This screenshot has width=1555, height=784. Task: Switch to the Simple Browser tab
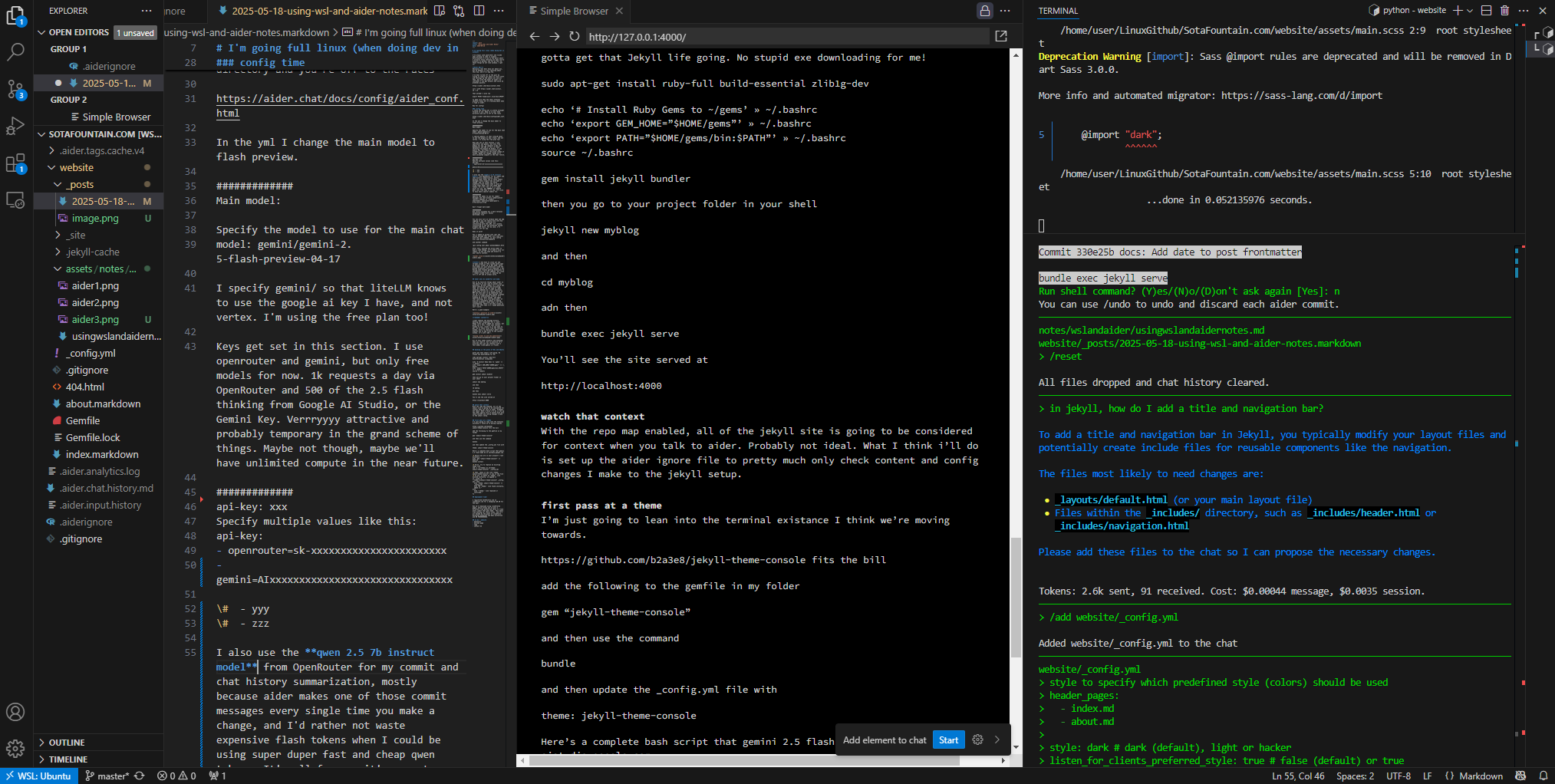click(574, 11)
